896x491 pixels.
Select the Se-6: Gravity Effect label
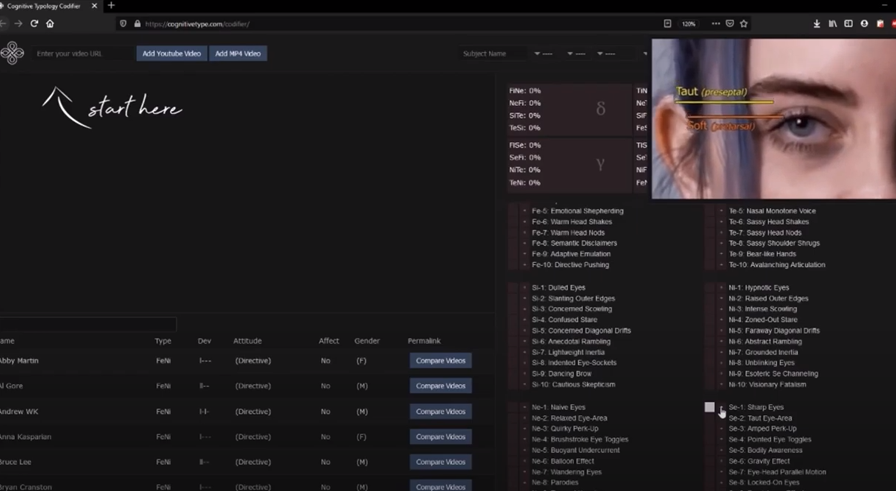(x=759, y=461)
